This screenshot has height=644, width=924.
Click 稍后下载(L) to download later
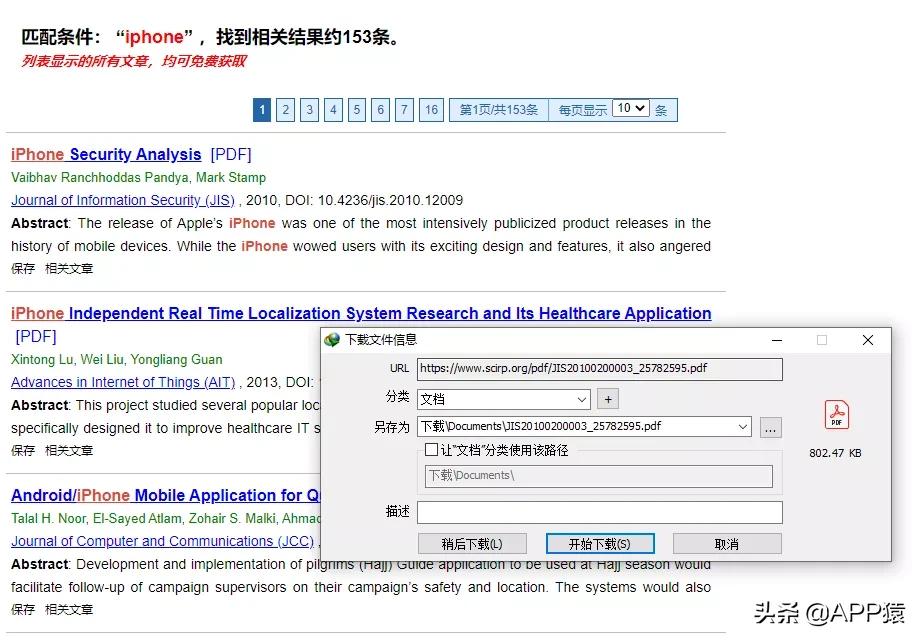coord(472,543)
